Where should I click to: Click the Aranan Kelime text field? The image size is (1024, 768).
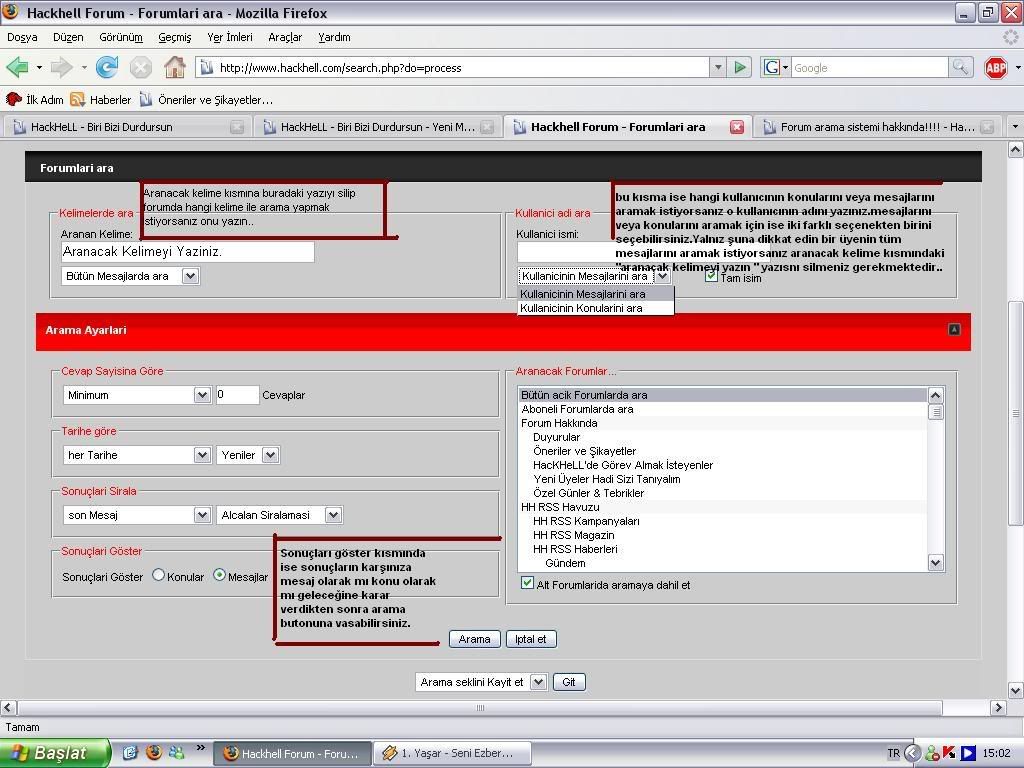187,252
